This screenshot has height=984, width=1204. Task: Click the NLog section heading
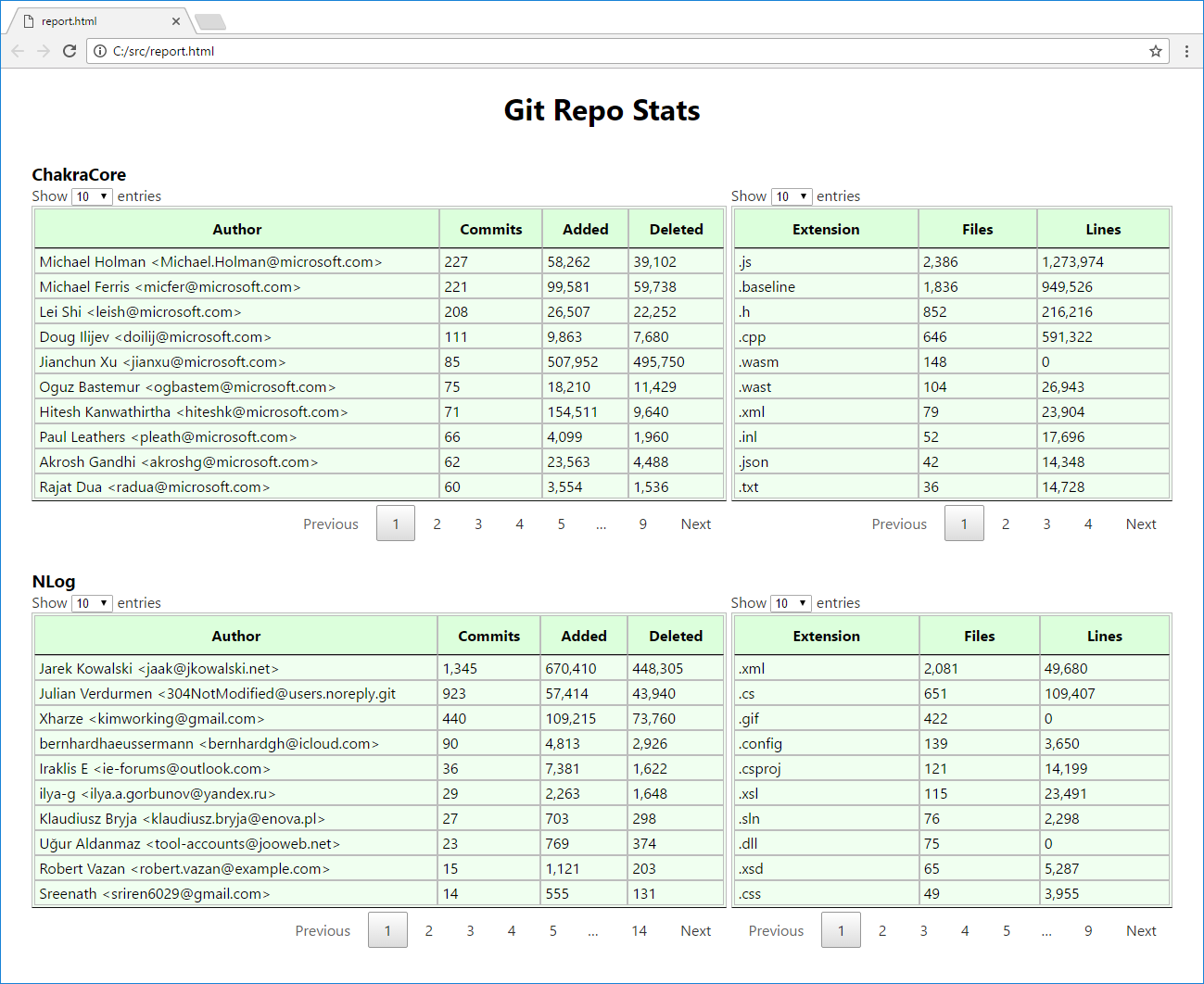click(x=54, y=581)
